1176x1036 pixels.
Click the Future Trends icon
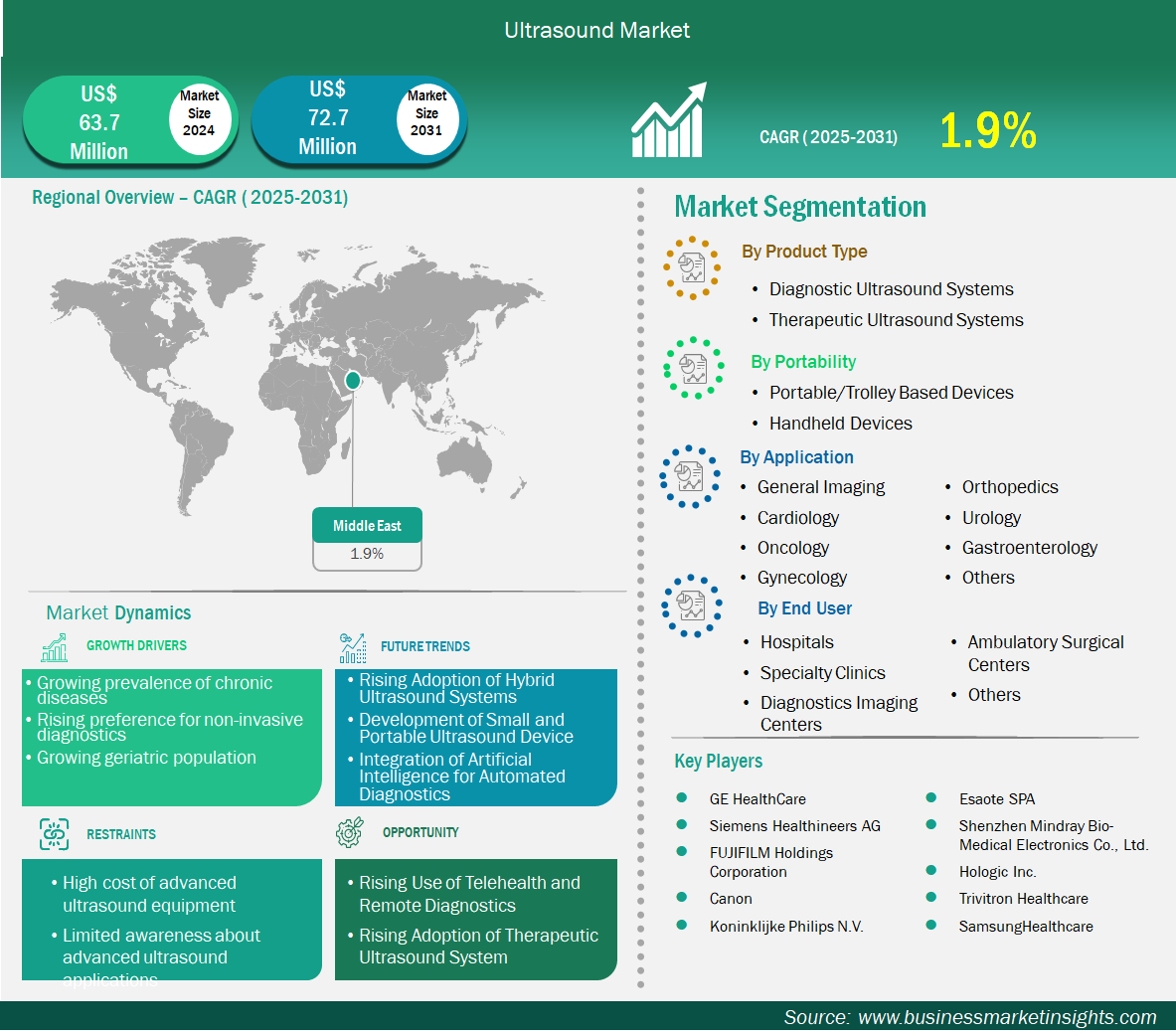352,648
